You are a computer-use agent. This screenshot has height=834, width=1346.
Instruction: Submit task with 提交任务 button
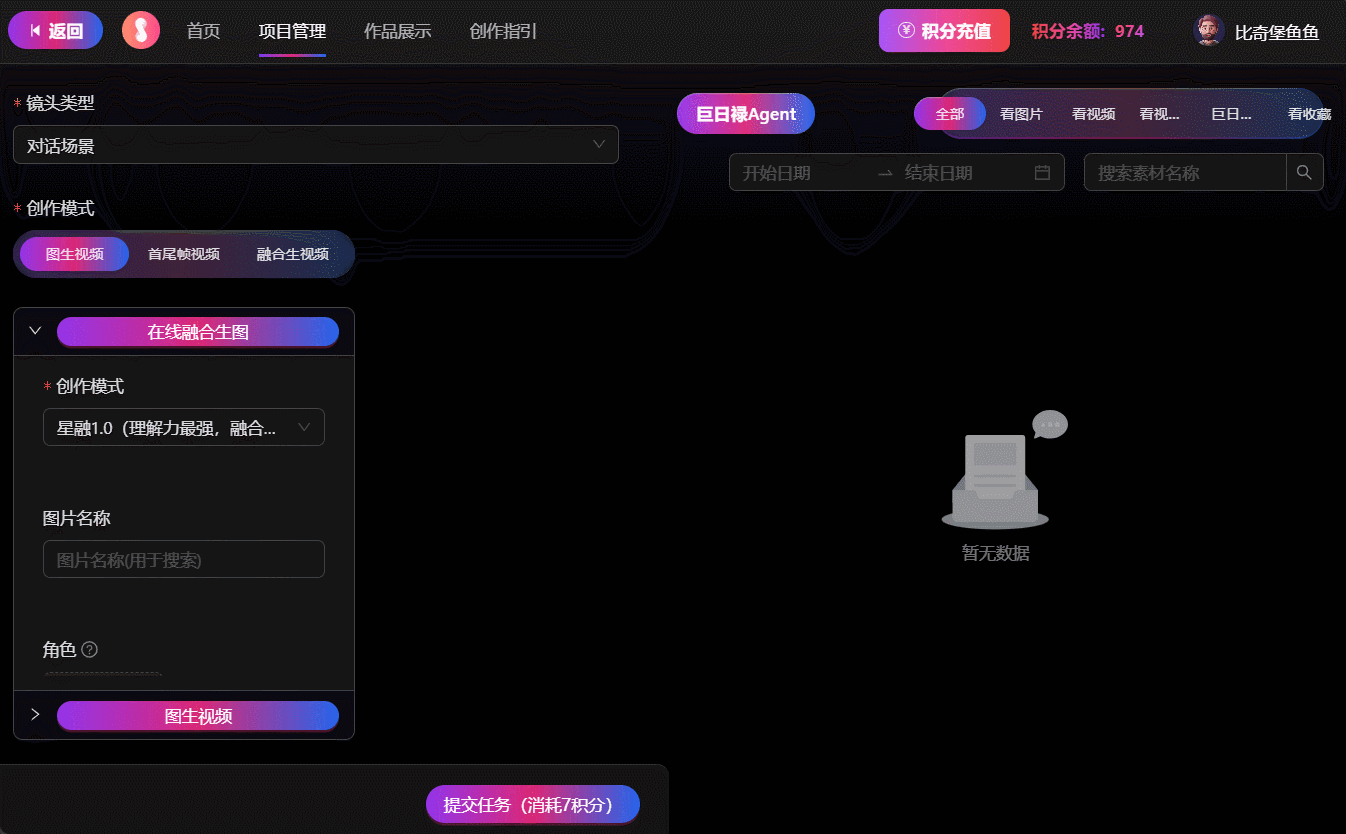532,805
